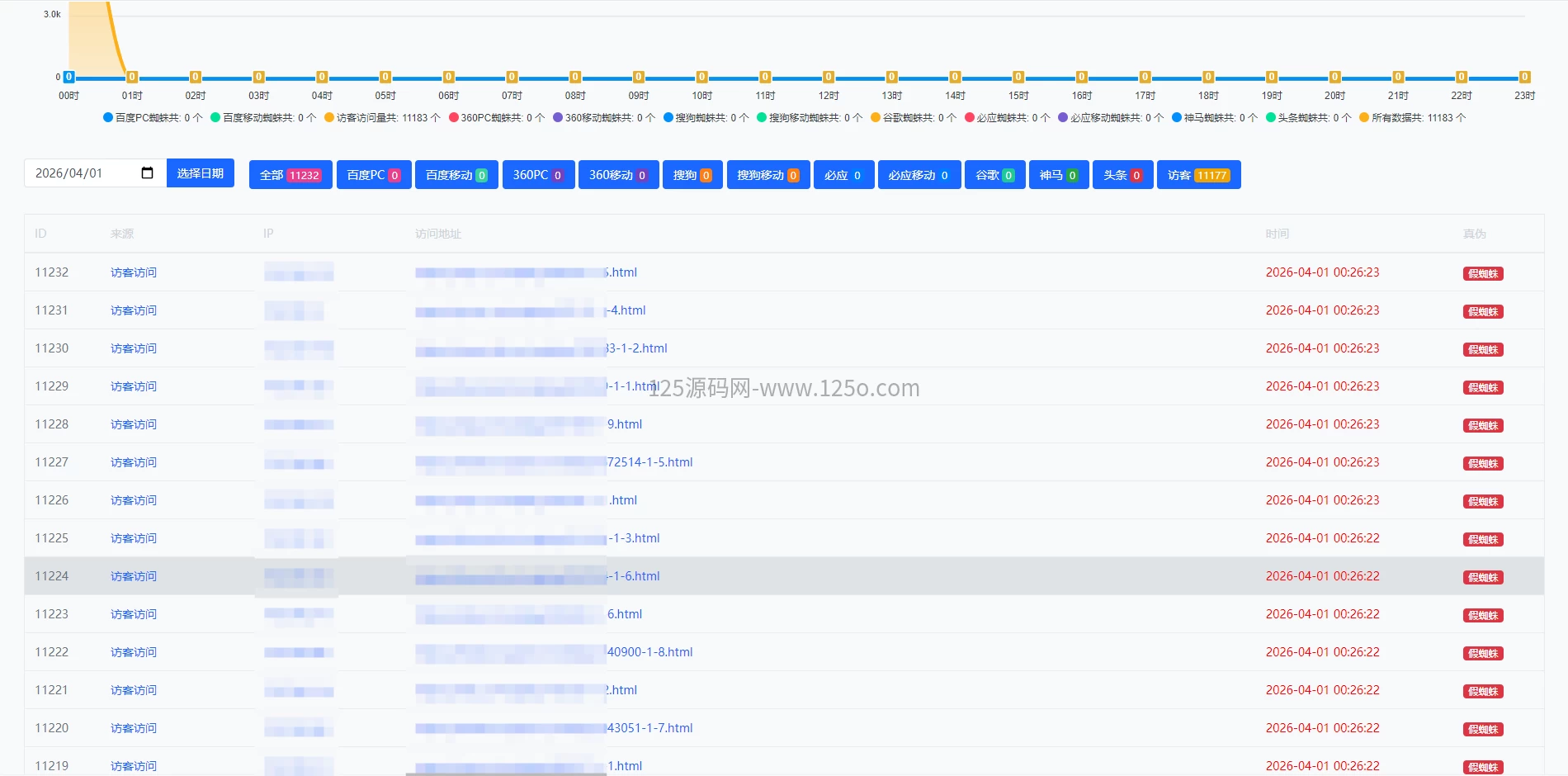Select the 全部 filter tab
This screenshot has width=1568, height=776.
tap(290, 175)
